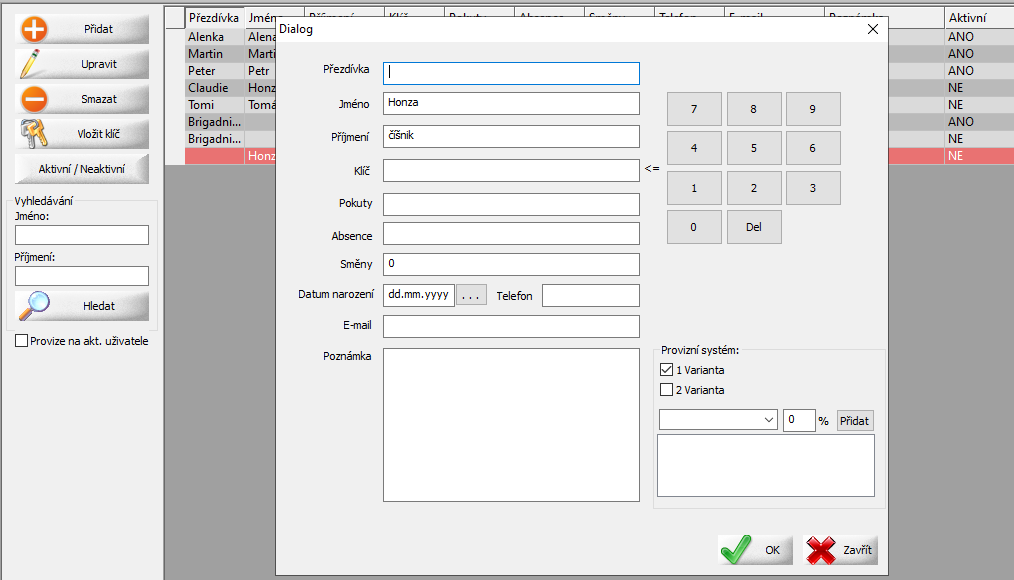This screenshot has width=1014, height=580.
Task: Open date picker with the ... button
Action: [471, 295]
